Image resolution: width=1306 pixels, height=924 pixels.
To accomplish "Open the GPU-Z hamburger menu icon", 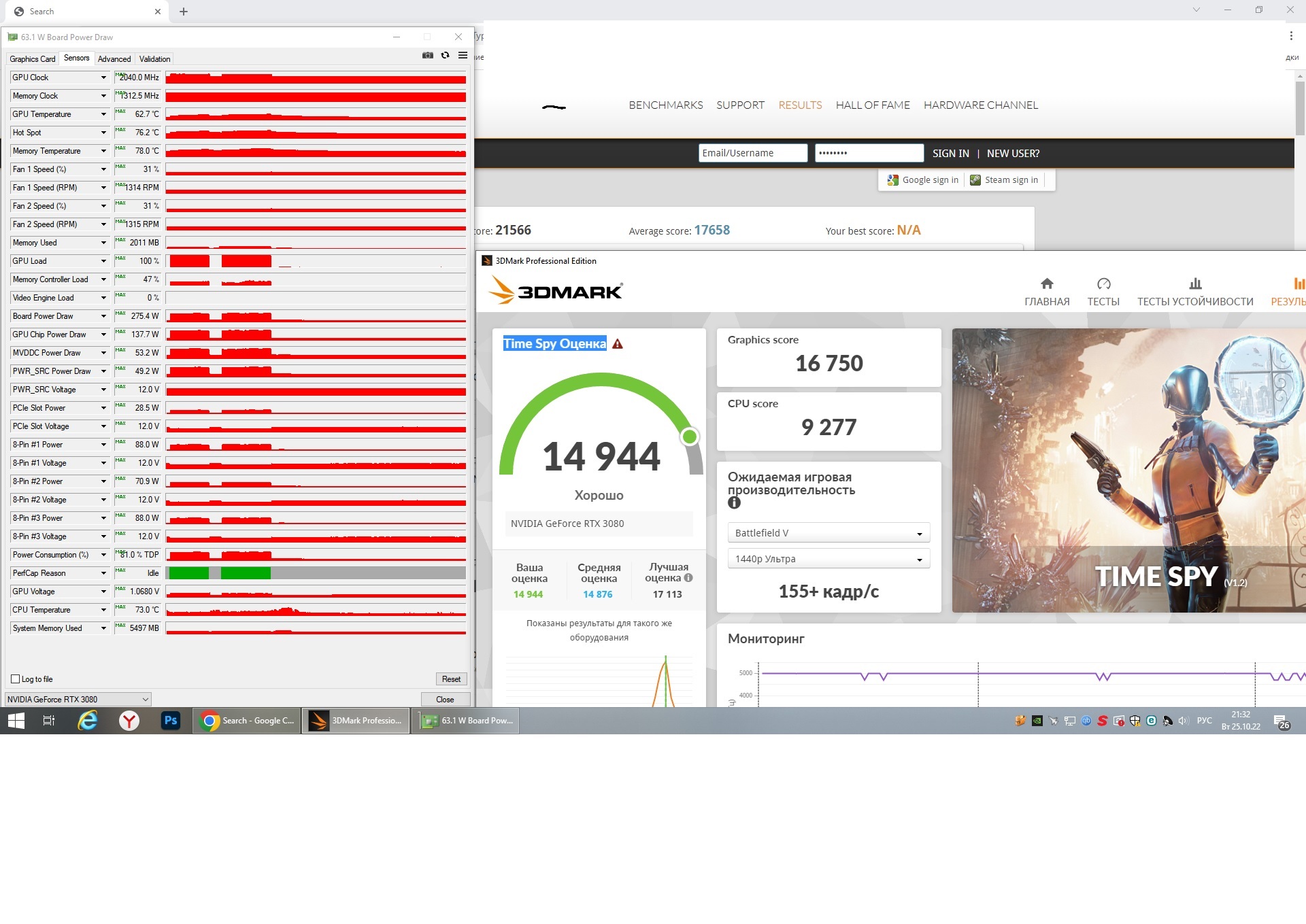I will point(463,56).
